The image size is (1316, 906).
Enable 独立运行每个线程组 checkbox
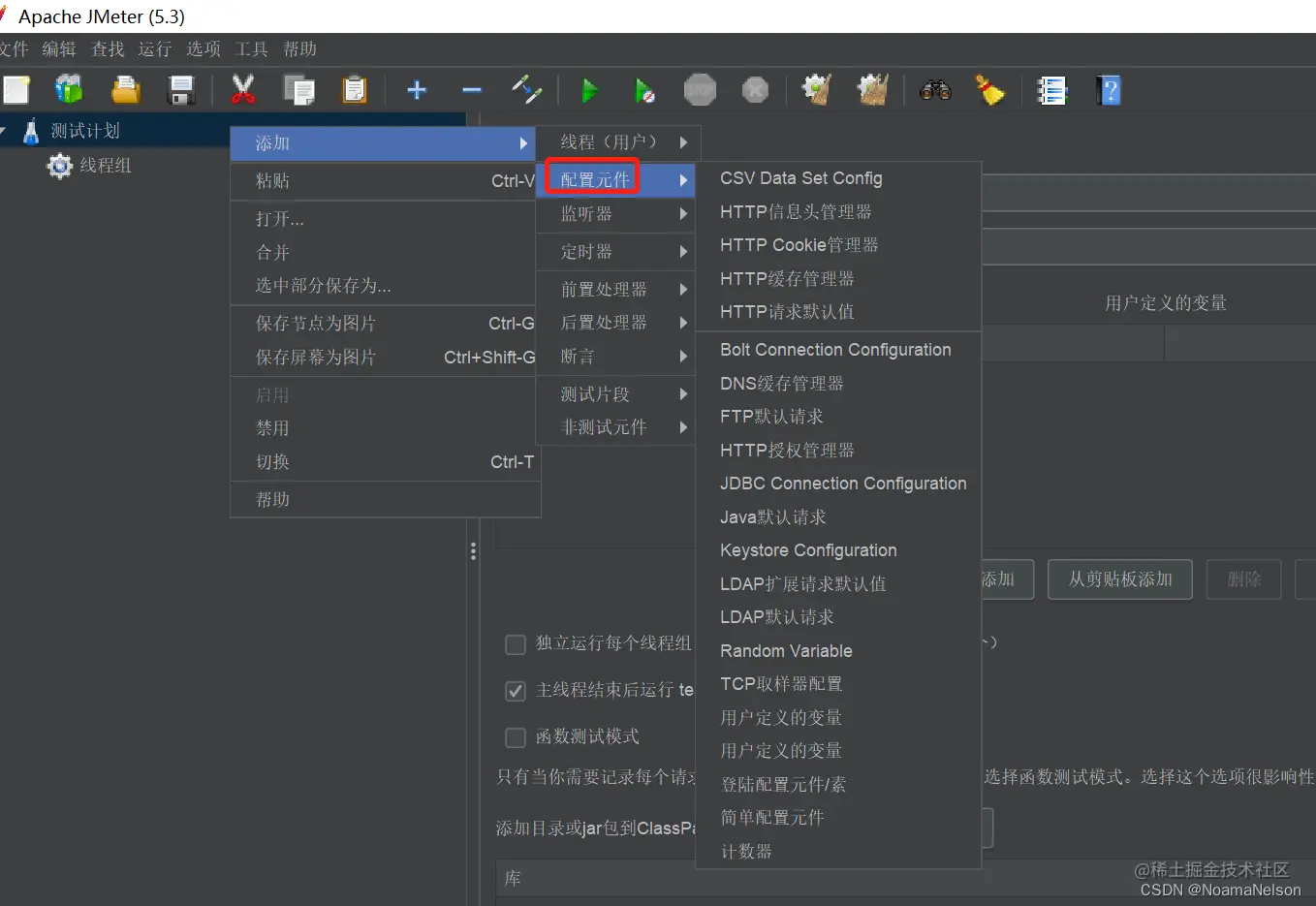(x=516, y=644)
